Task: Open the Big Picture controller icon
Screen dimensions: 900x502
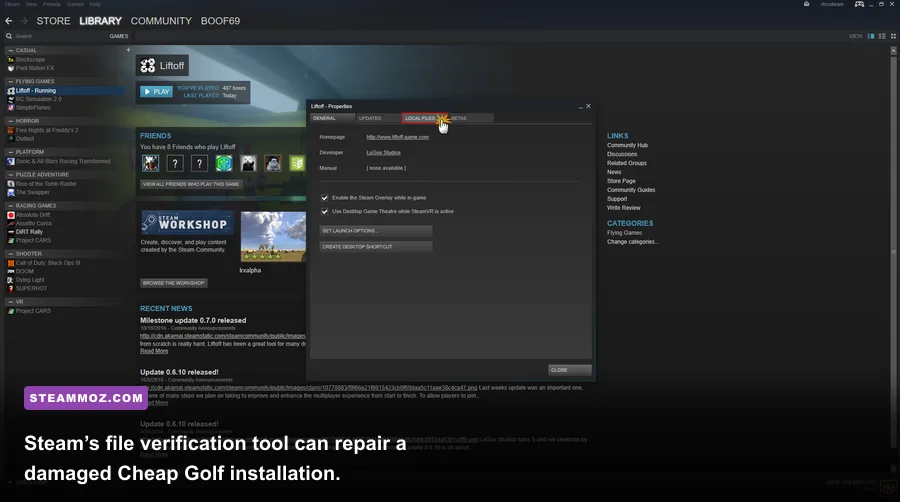Action: (859, 4)
